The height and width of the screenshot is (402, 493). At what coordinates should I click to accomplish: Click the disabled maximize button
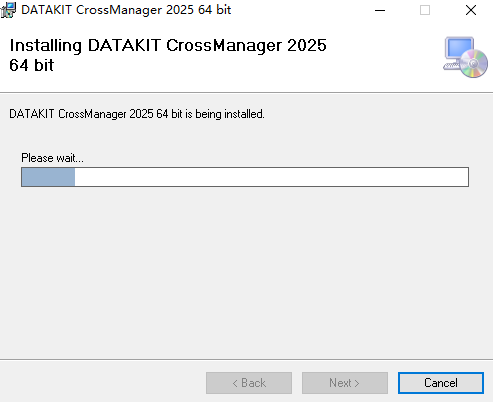(425, 10)
